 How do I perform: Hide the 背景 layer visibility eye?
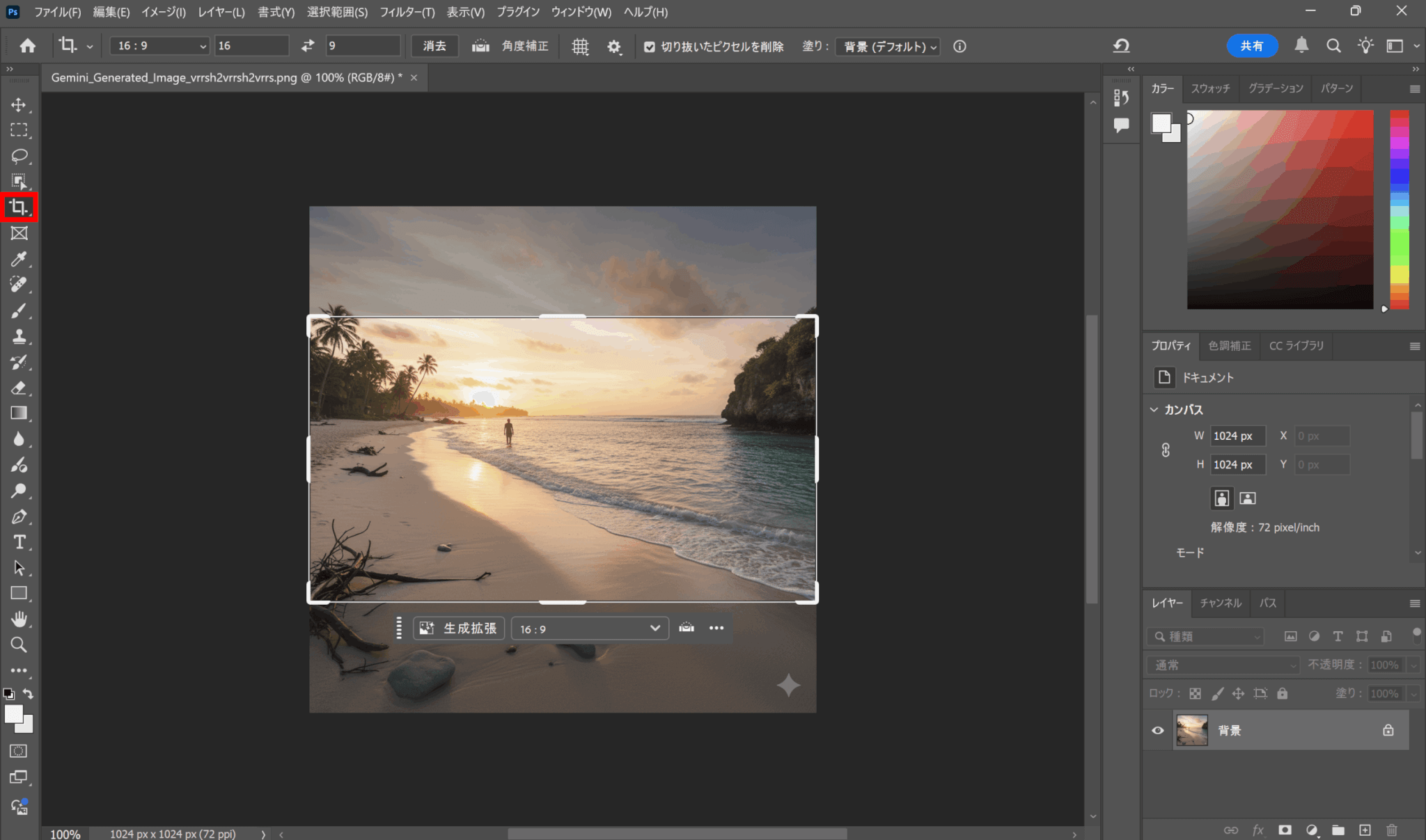point(1157,730)
